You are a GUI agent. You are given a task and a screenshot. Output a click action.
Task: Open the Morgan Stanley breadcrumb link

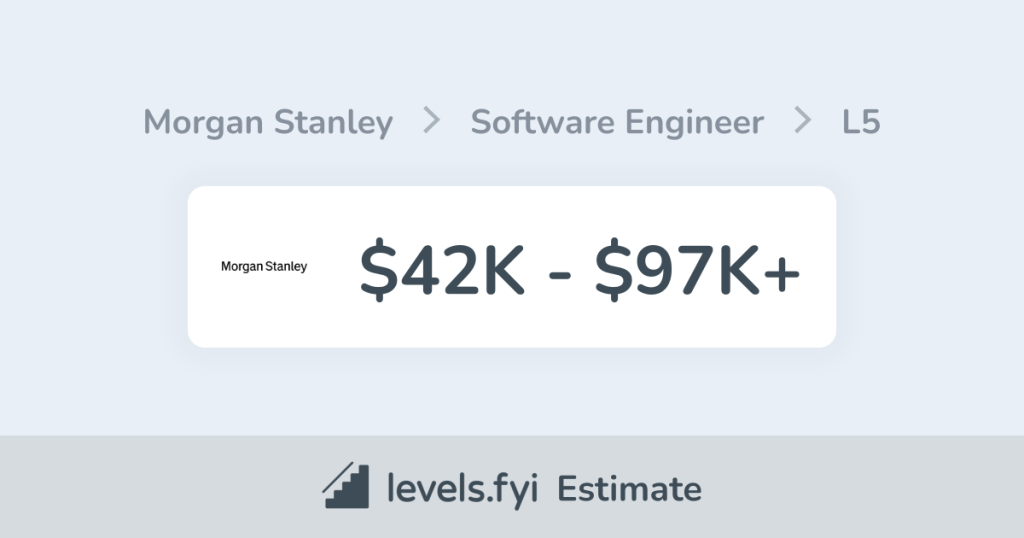tap(268, 123)
